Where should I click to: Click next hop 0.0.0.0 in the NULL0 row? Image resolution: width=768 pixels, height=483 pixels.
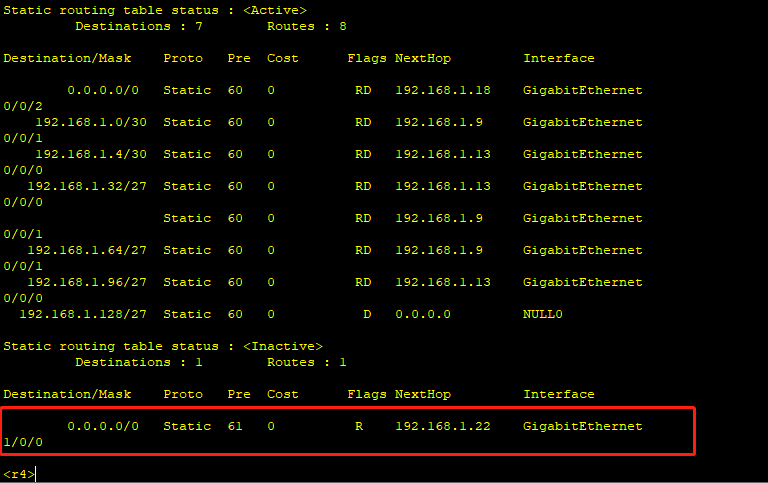click(423, 314)
